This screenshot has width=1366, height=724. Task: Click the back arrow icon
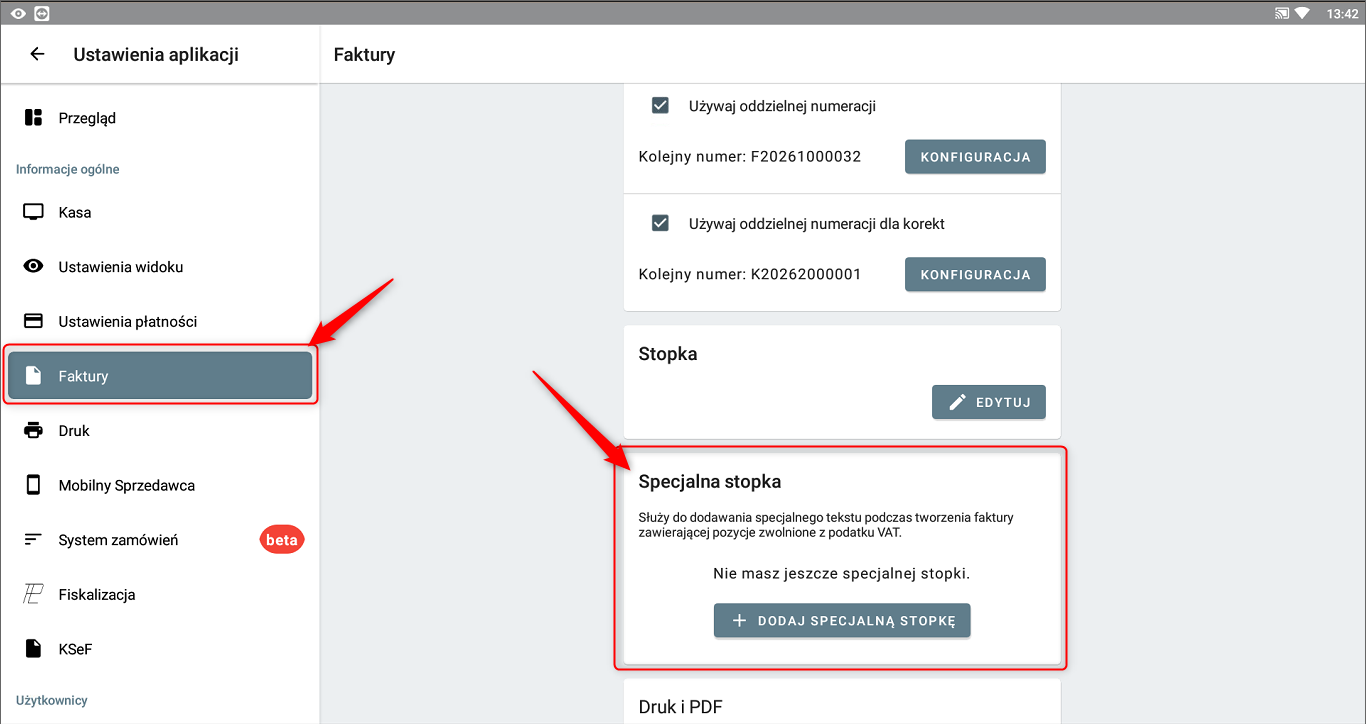point(37,54)
